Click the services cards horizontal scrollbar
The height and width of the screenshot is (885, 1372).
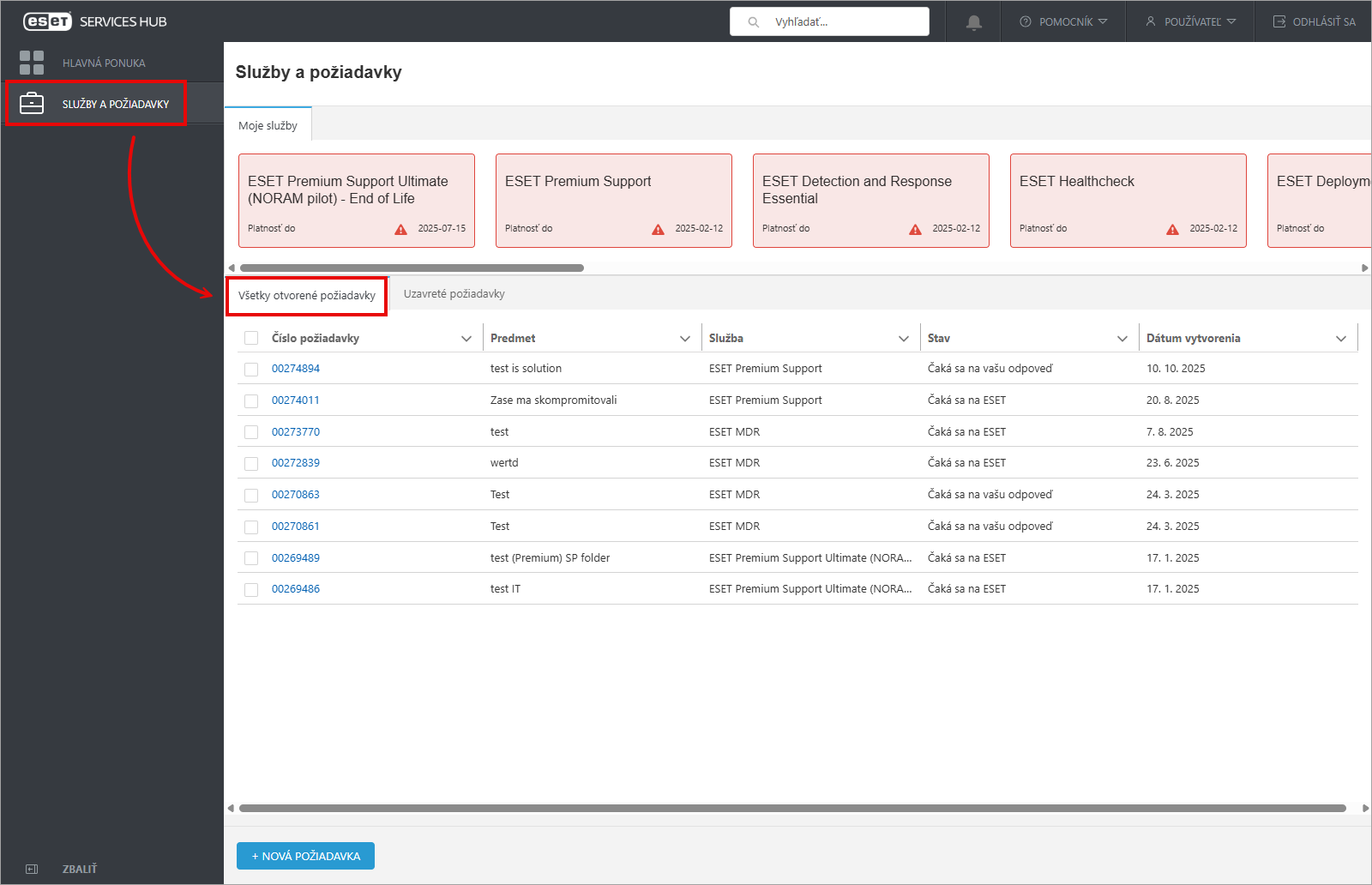[412, 268]
